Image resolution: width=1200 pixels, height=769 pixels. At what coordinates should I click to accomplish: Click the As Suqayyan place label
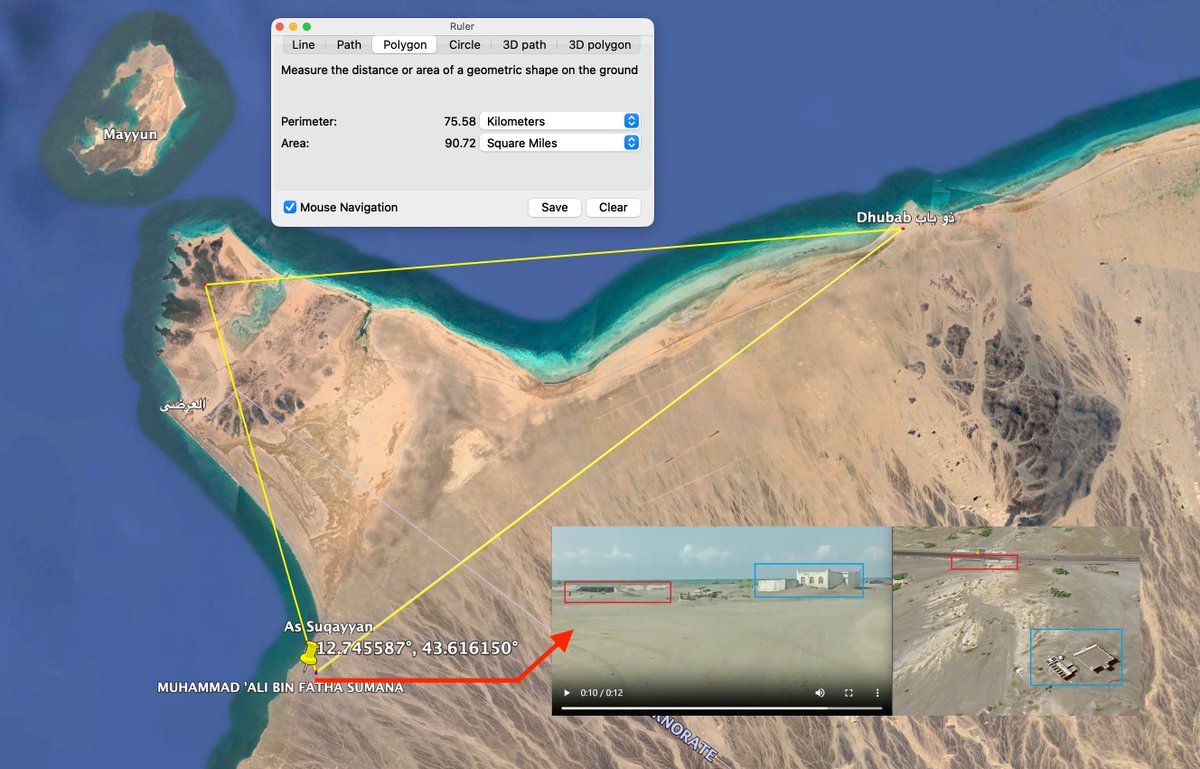(x=329, y=627)
